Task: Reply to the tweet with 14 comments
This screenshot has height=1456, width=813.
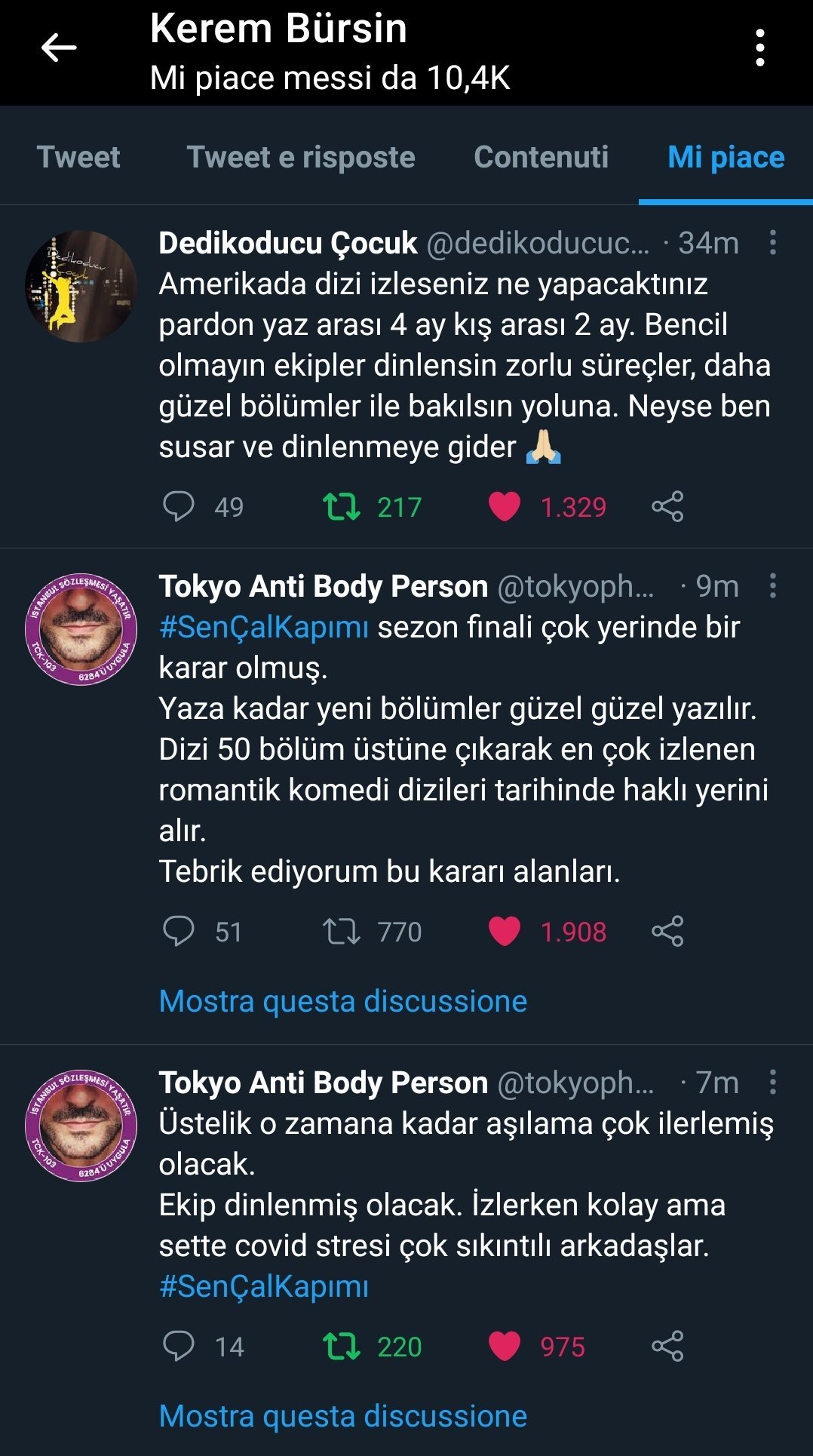Action: (x=179, y=1346)
